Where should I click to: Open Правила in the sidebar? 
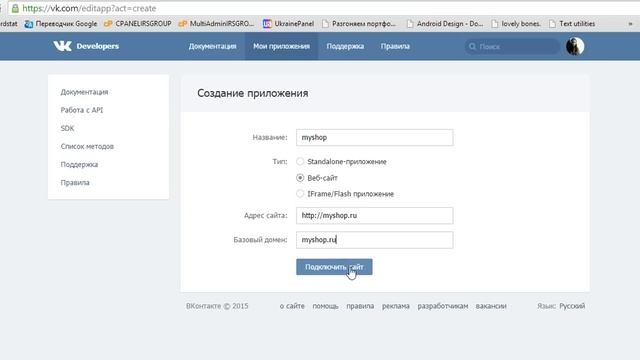tap(75, 182)
